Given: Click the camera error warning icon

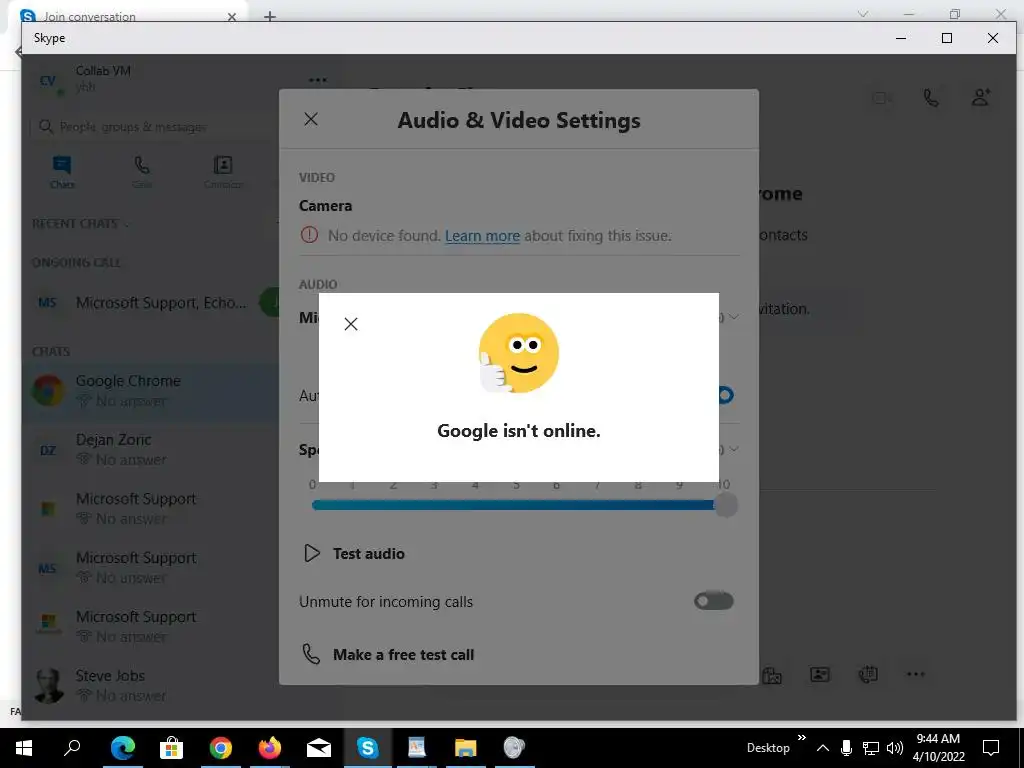Looking at the screenshot, I should coord(309,235).
